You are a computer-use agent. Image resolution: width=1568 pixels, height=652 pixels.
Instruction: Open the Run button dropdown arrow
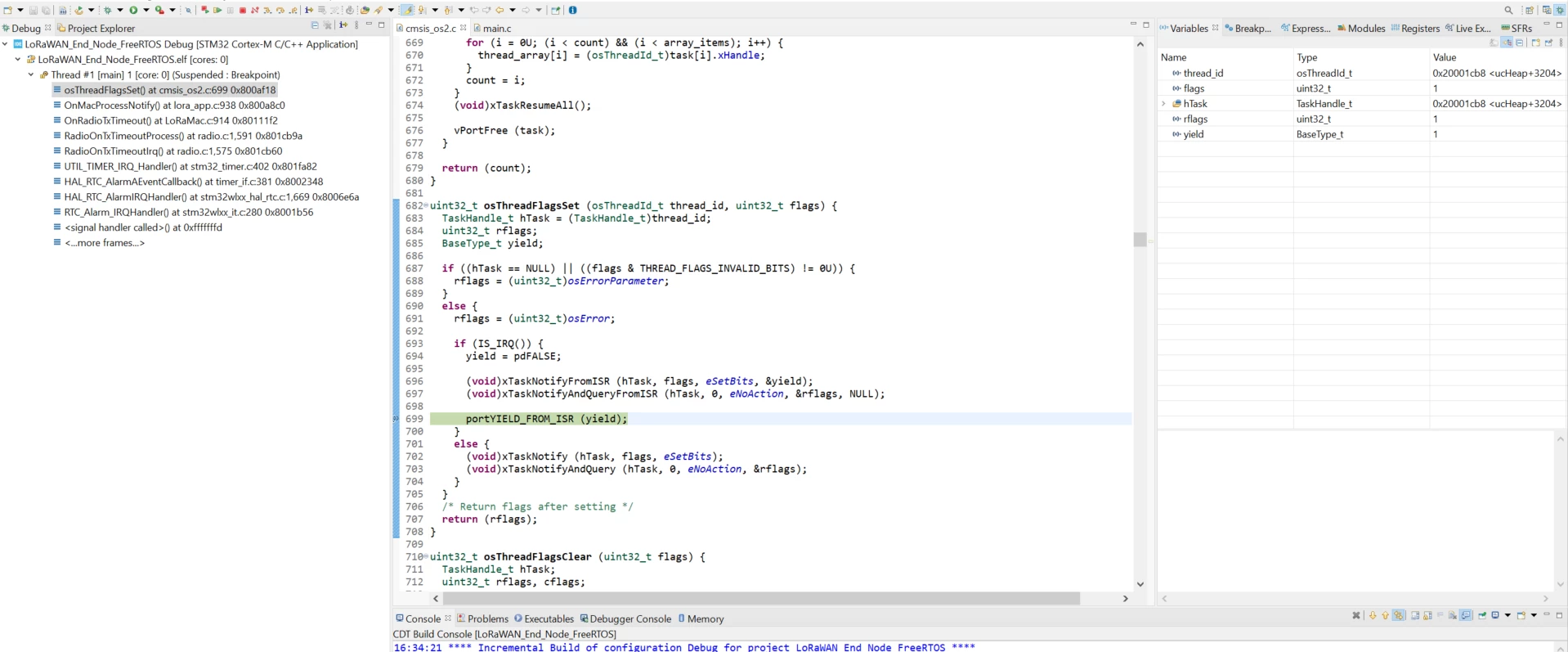[146, 10]
